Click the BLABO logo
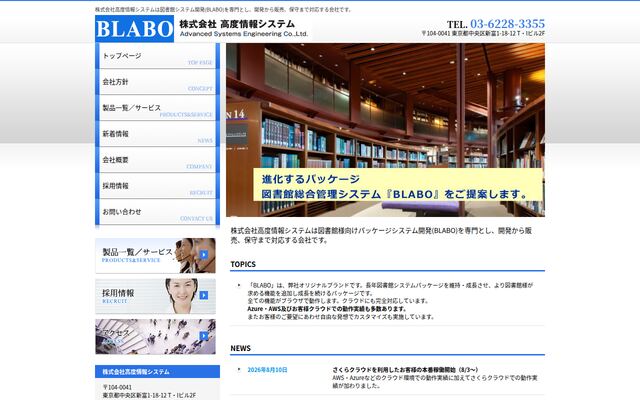 coord(134,29)
